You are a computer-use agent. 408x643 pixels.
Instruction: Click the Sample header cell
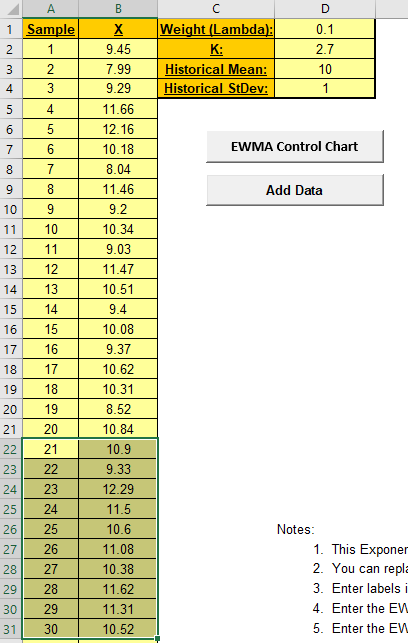pos(50,29)
